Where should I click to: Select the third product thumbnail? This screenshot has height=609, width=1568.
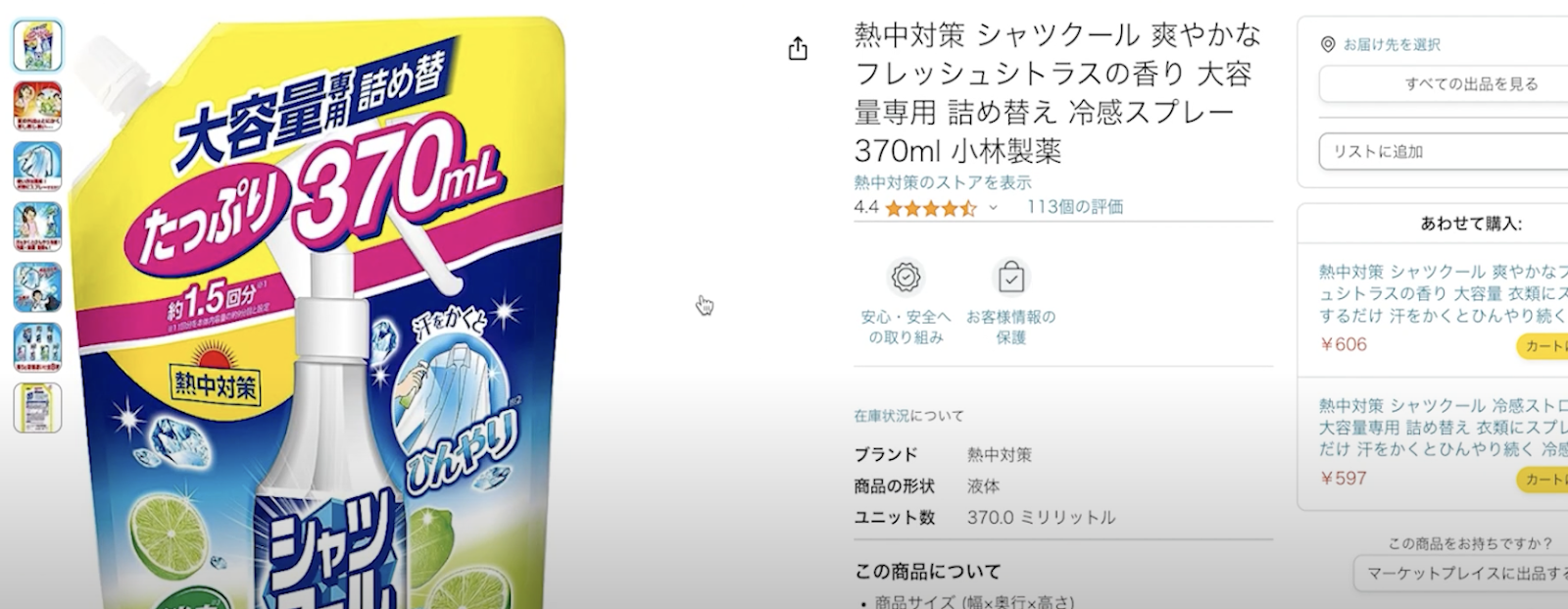38,167
